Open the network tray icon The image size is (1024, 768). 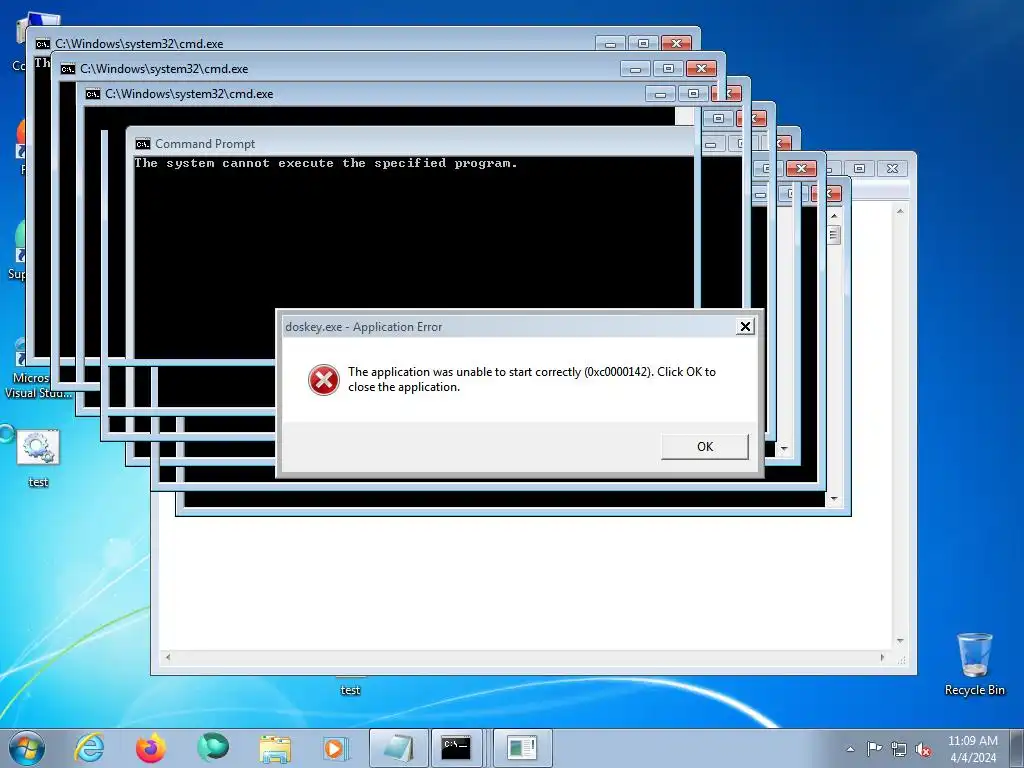pos(899,749)
